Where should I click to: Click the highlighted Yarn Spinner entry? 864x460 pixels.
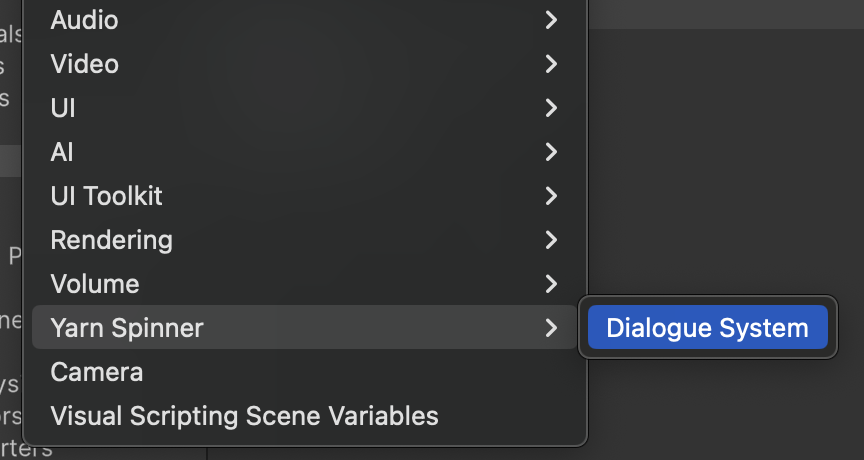127,328
